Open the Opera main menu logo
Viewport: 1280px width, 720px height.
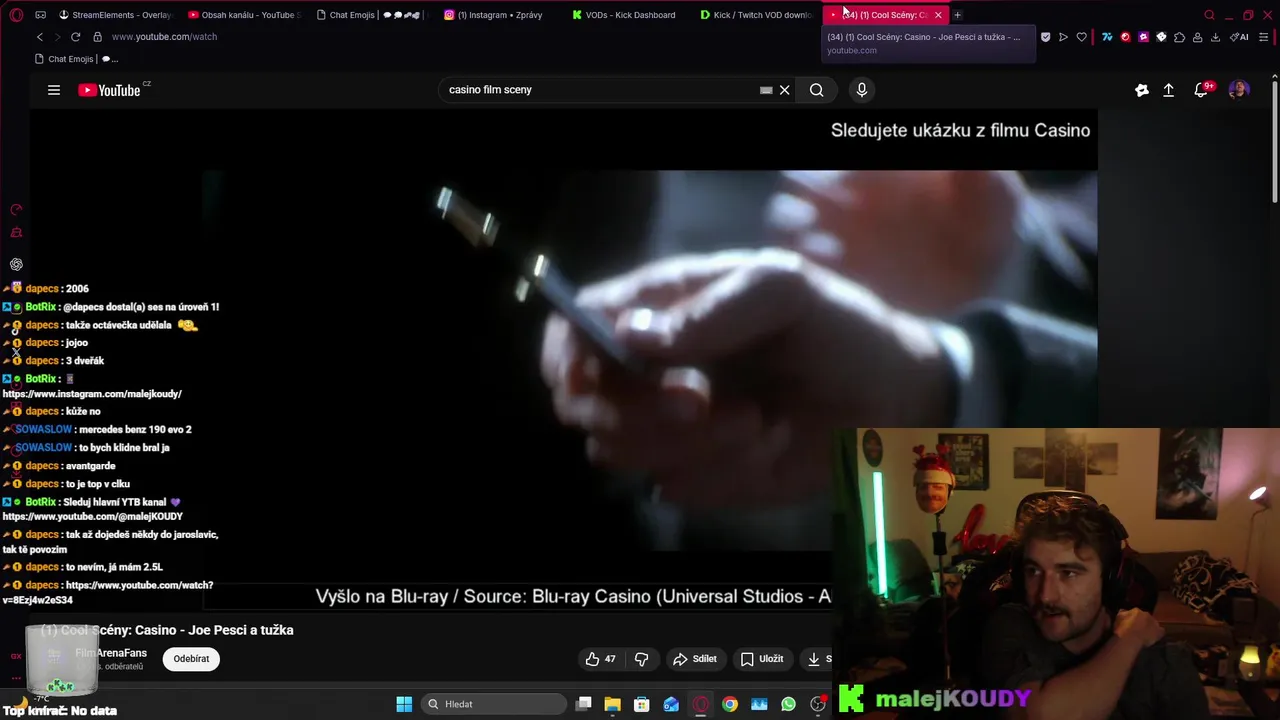(x=16, y=15)
